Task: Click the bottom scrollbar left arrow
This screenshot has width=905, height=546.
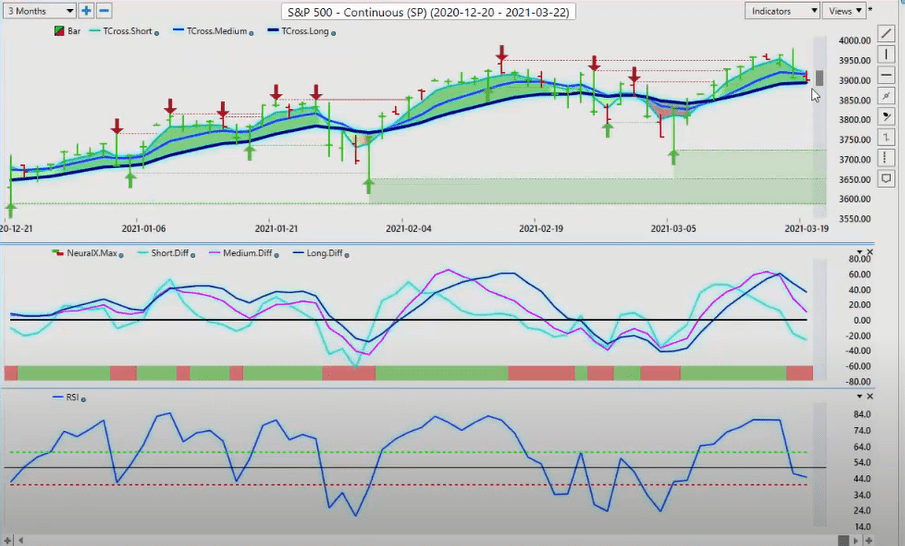Action: click(x=21, y=541)
